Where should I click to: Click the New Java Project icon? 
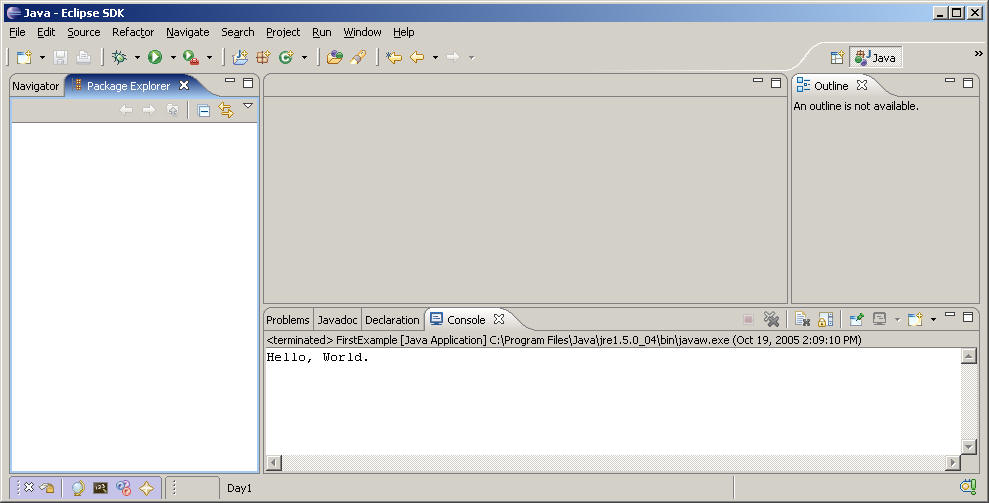click(x=240, y=57)
